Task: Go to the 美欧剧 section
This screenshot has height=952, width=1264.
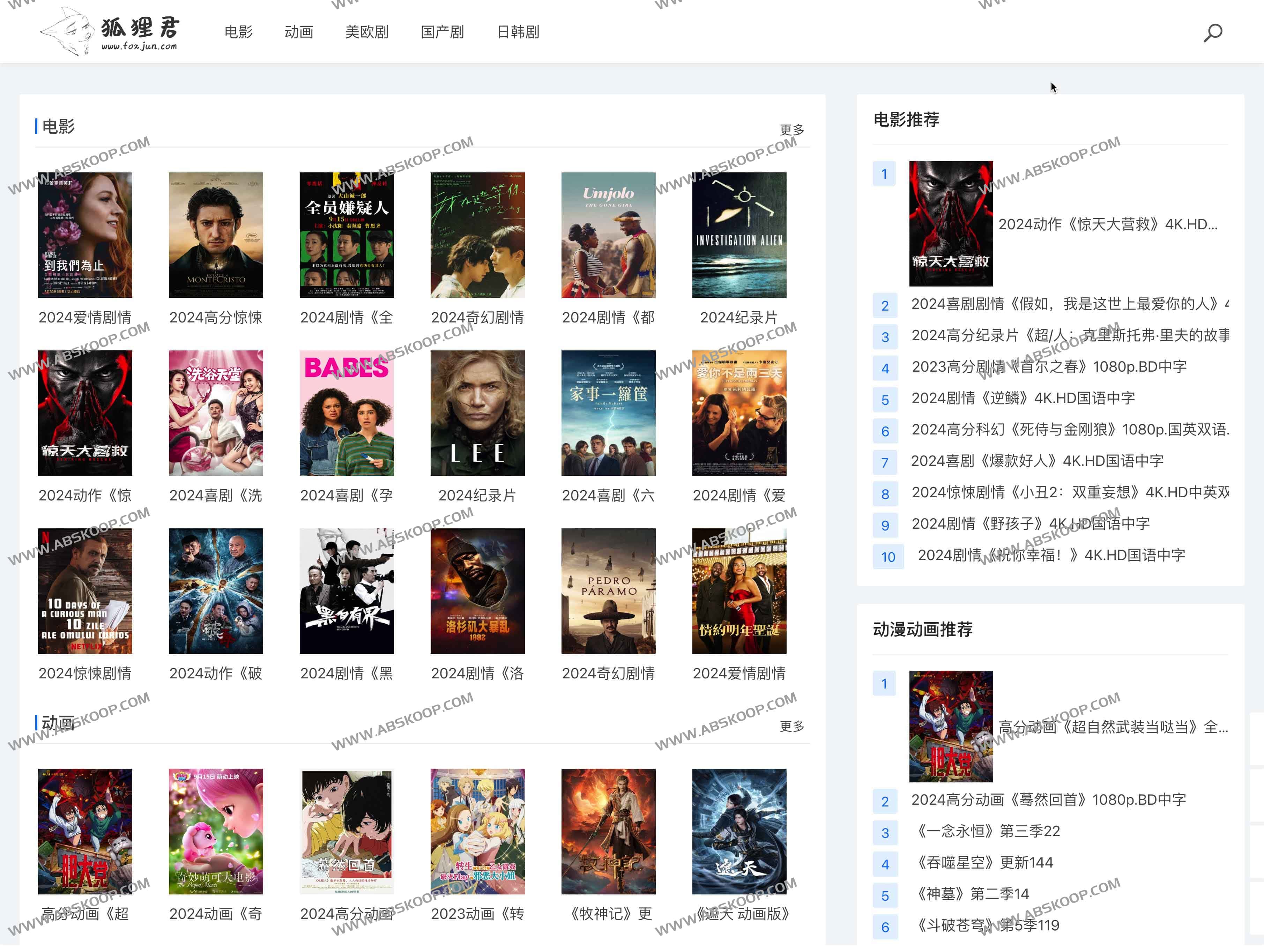Action: (366, 32)
